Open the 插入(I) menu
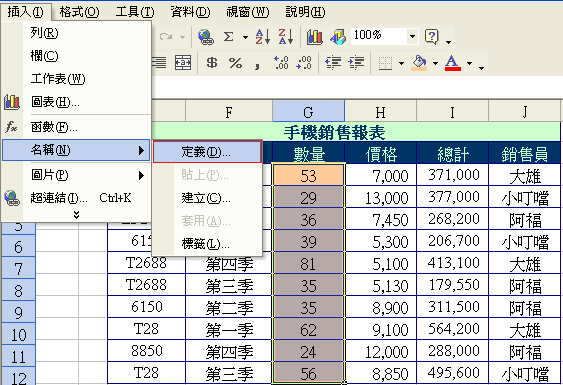 [25, 12]
